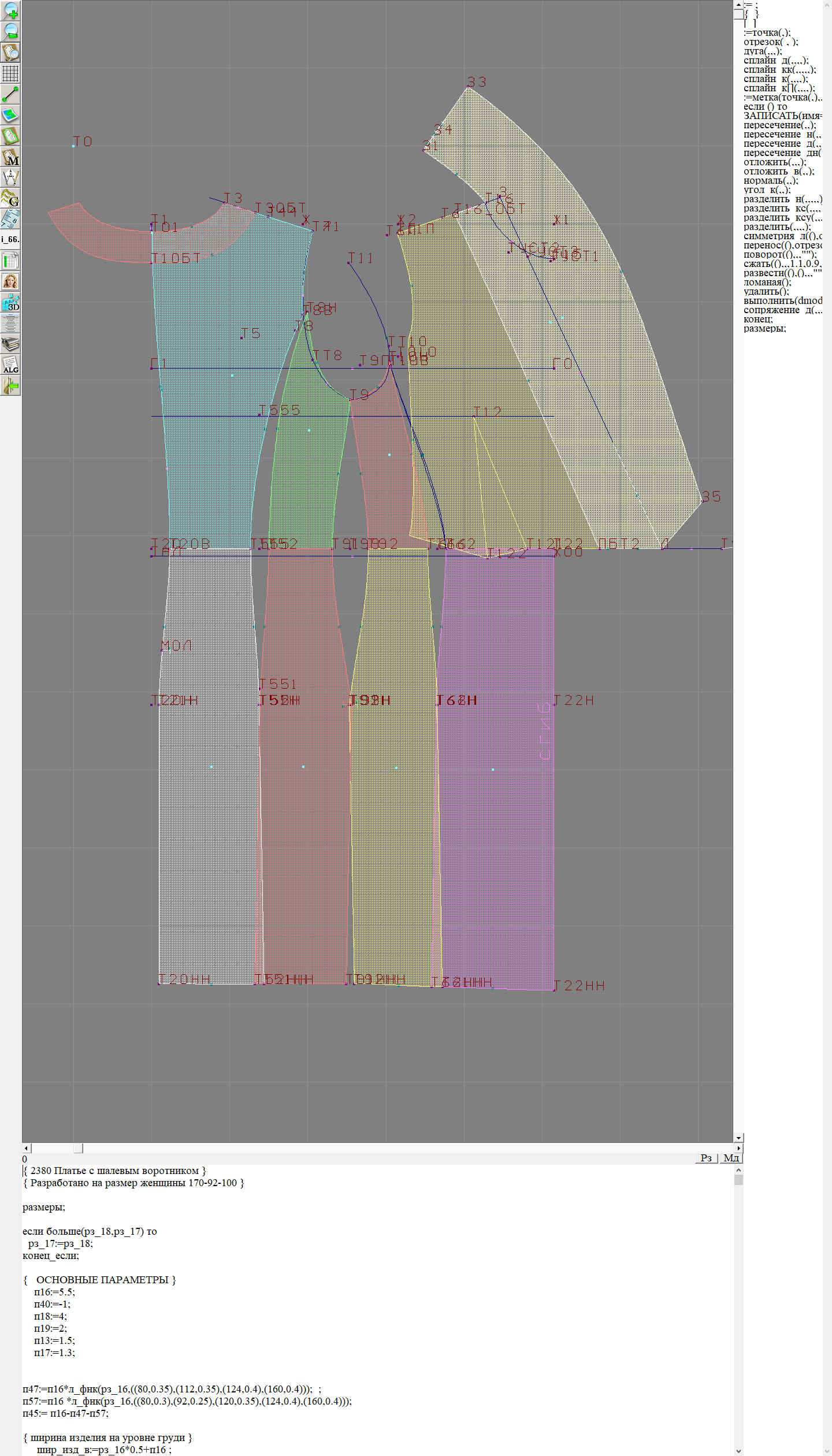Click horizontal scrollbar left arrow under canvas

[x=27, y=1148]
